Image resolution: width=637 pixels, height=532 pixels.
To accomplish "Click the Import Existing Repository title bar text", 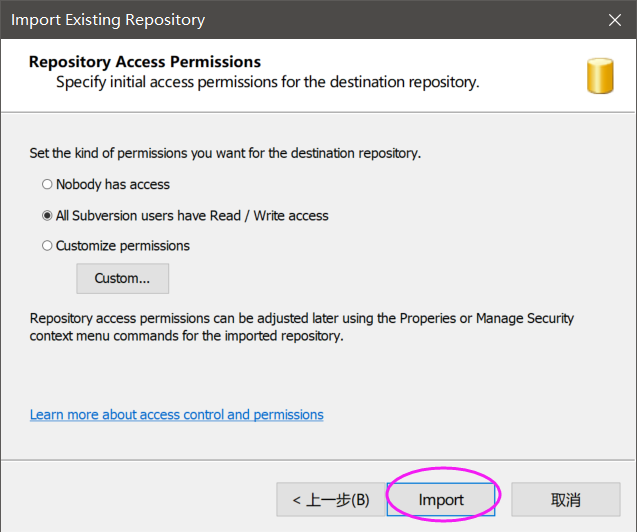I will click(x=108, y=19).
